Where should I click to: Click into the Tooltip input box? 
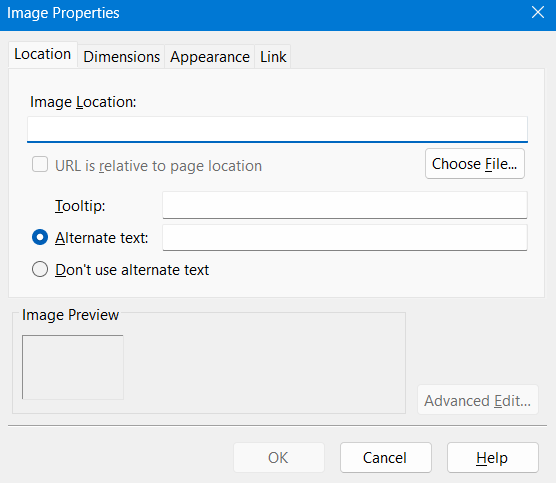point(345,205)
